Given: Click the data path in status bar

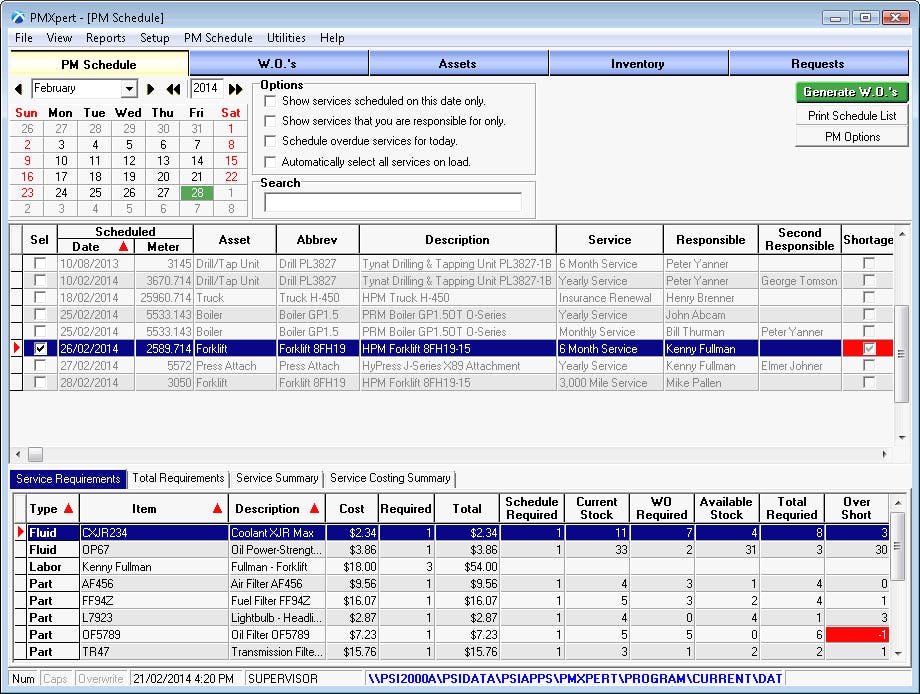Looking at the screenshot, I should tap(575, 679).
